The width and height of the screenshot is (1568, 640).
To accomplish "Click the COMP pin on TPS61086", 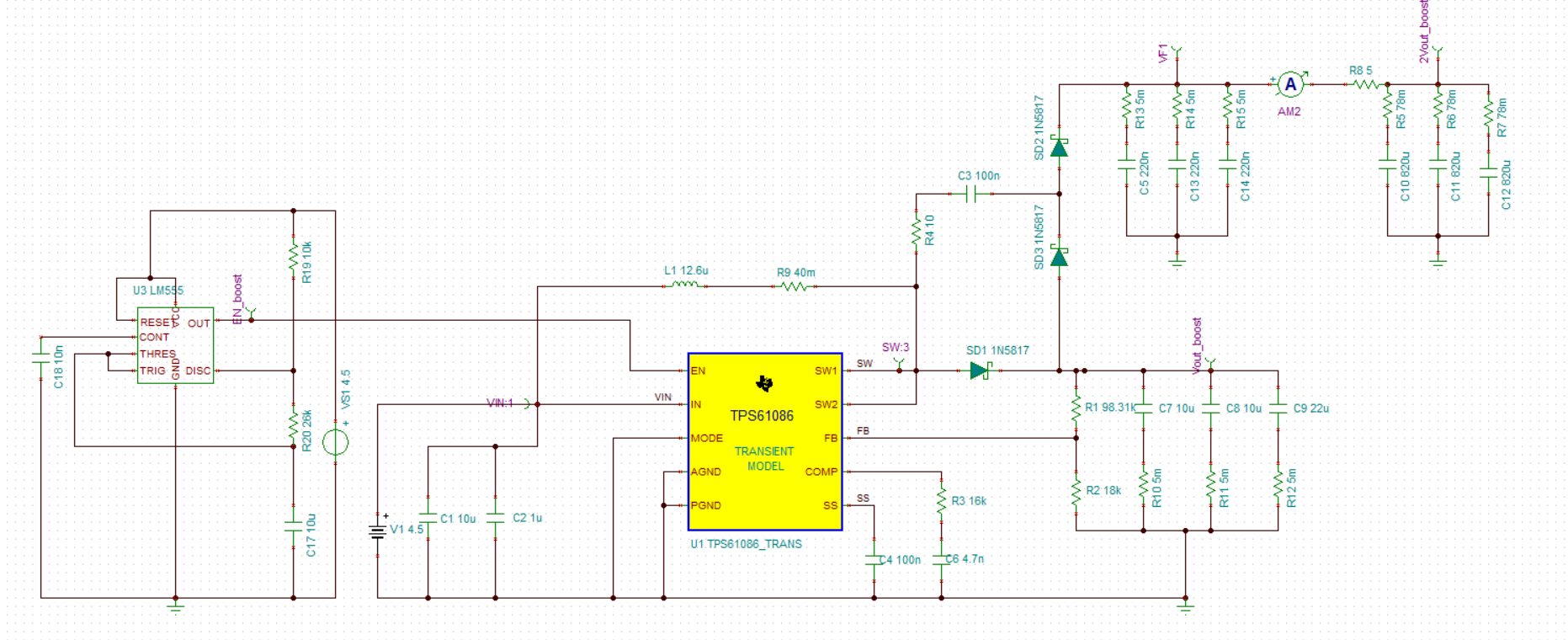I will click(x=821, y=472).
